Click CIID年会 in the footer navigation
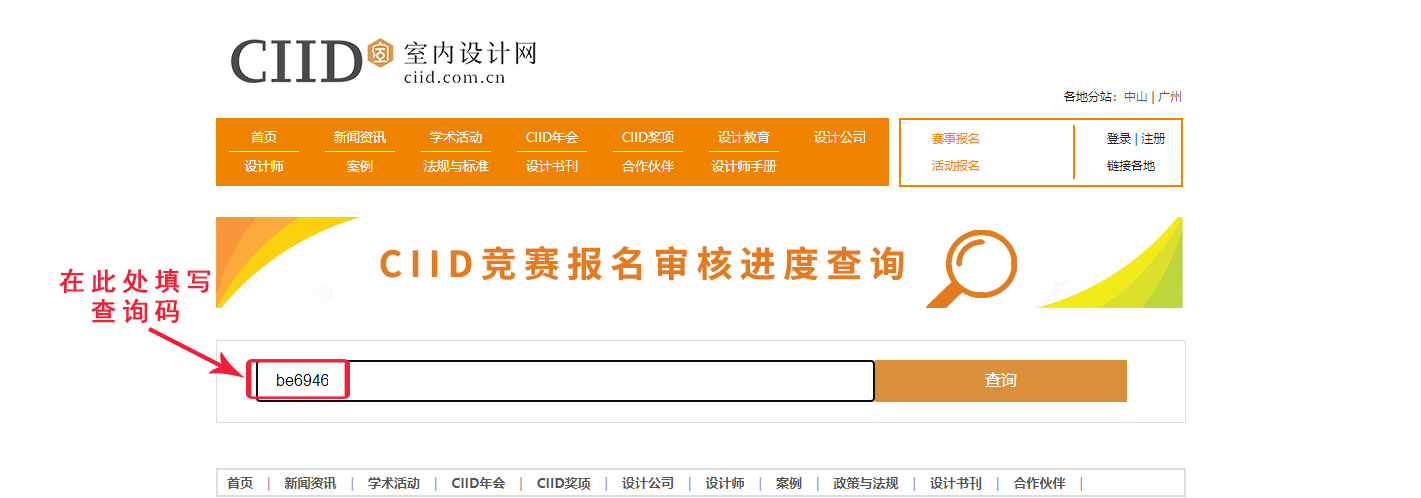The image size is (1421, 498). coord(478,483)
